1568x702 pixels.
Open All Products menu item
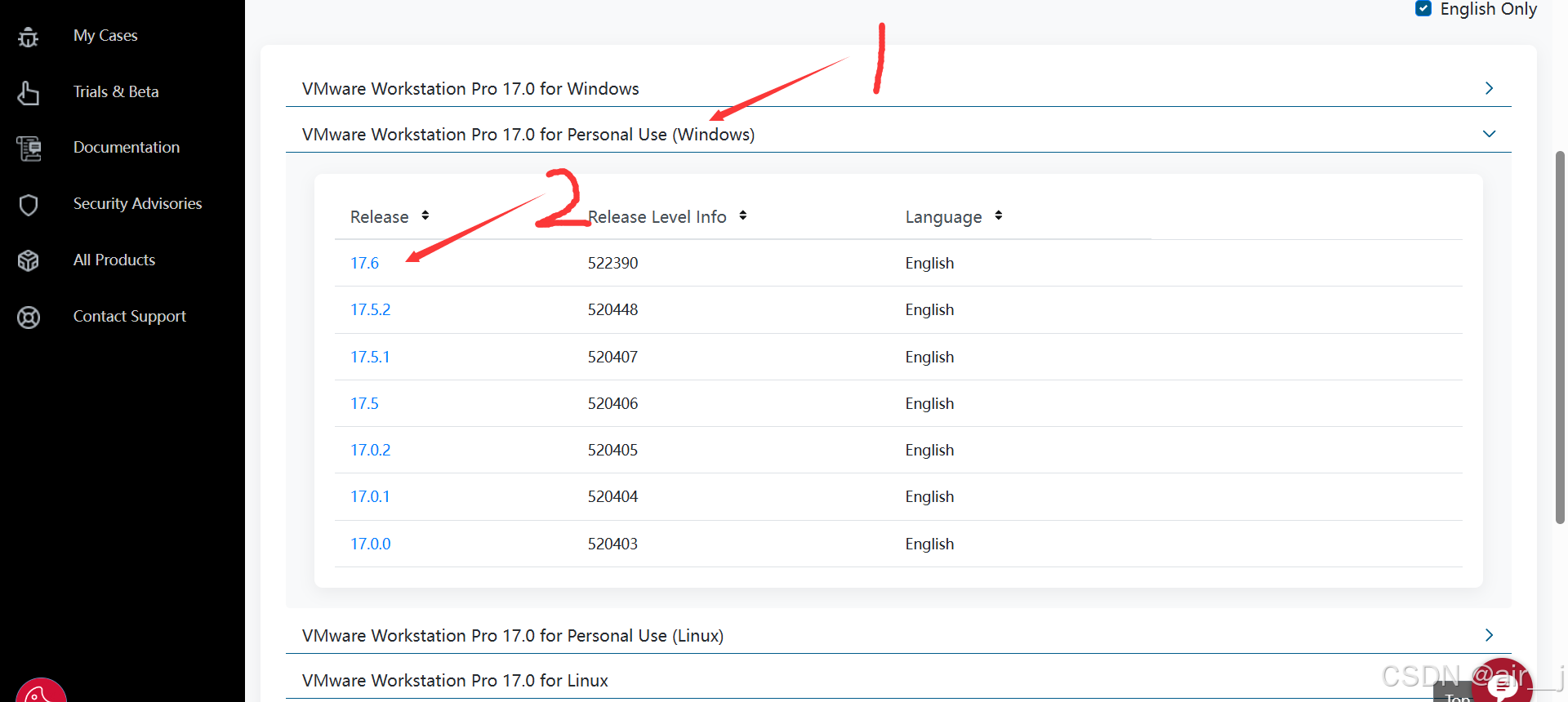click(114, 260)
